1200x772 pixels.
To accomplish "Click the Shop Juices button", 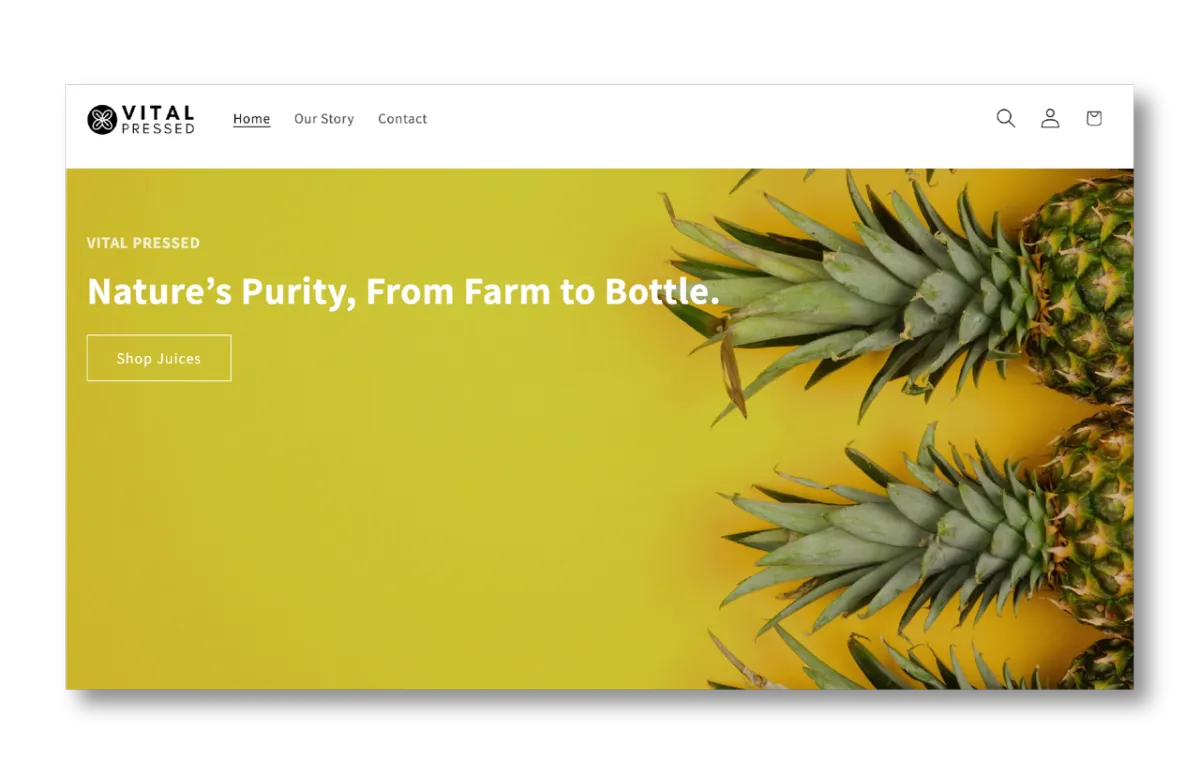I will pos(159,358).
